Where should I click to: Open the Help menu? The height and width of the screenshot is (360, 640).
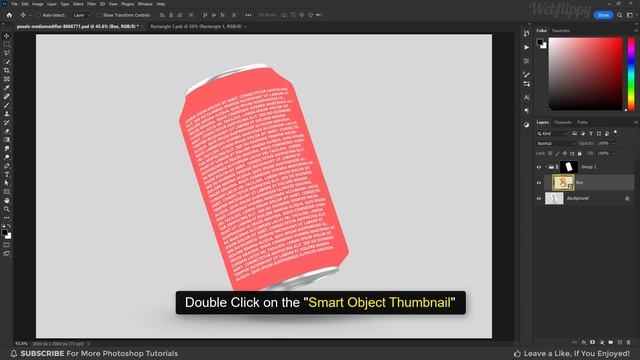coord(161,4)
